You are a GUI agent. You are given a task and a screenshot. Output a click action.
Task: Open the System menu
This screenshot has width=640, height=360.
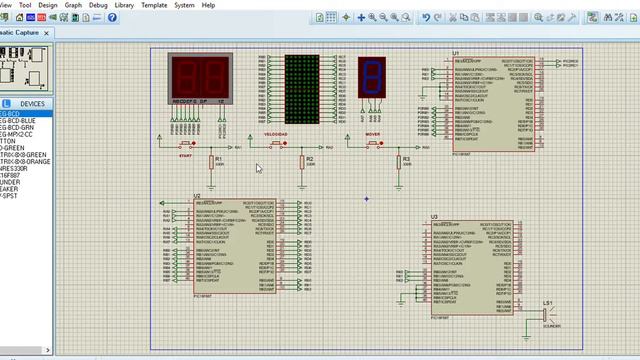click(184, 5)
